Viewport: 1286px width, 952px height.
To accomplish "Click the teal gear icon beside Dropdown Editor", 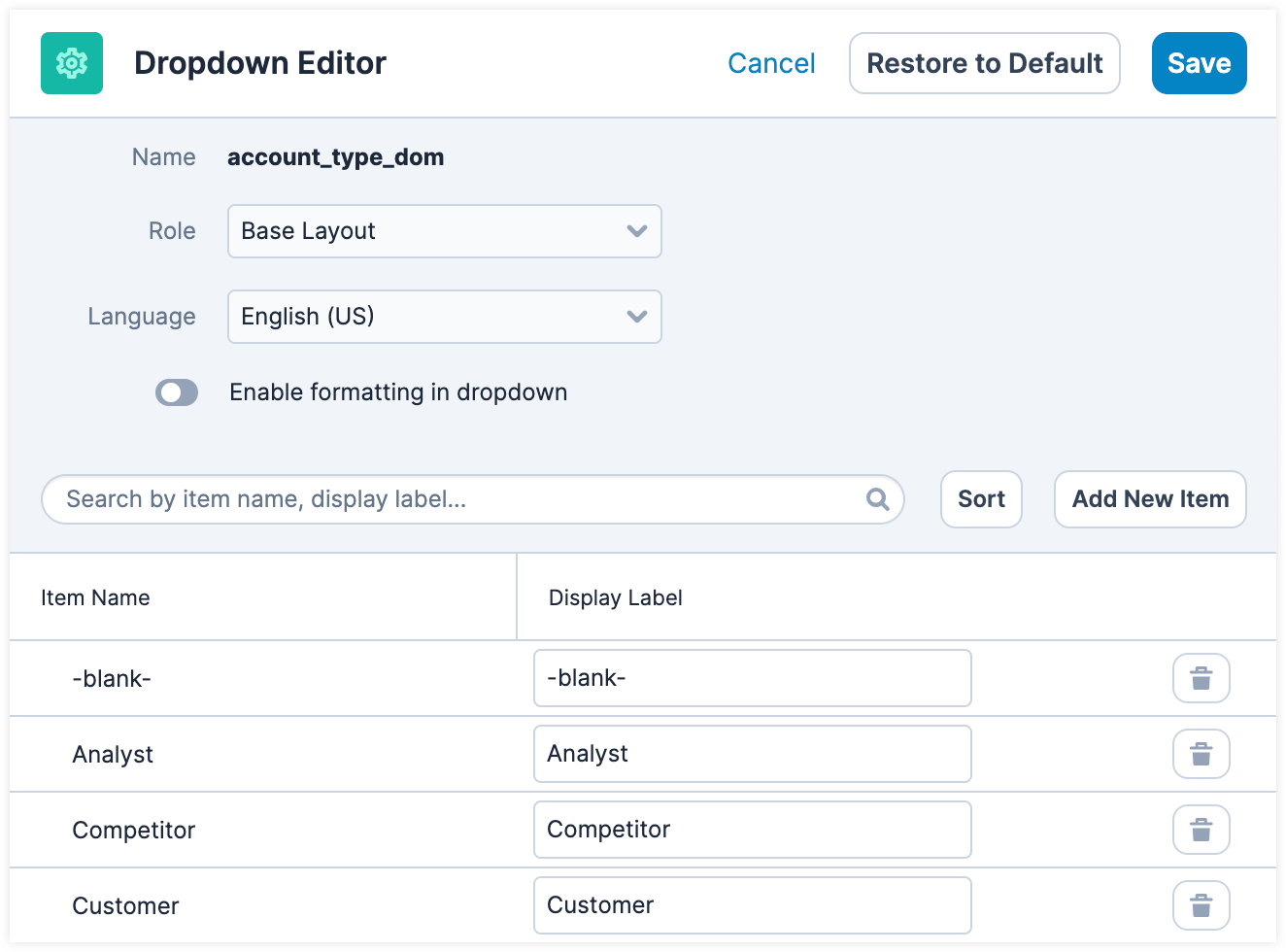I will 72,63.
